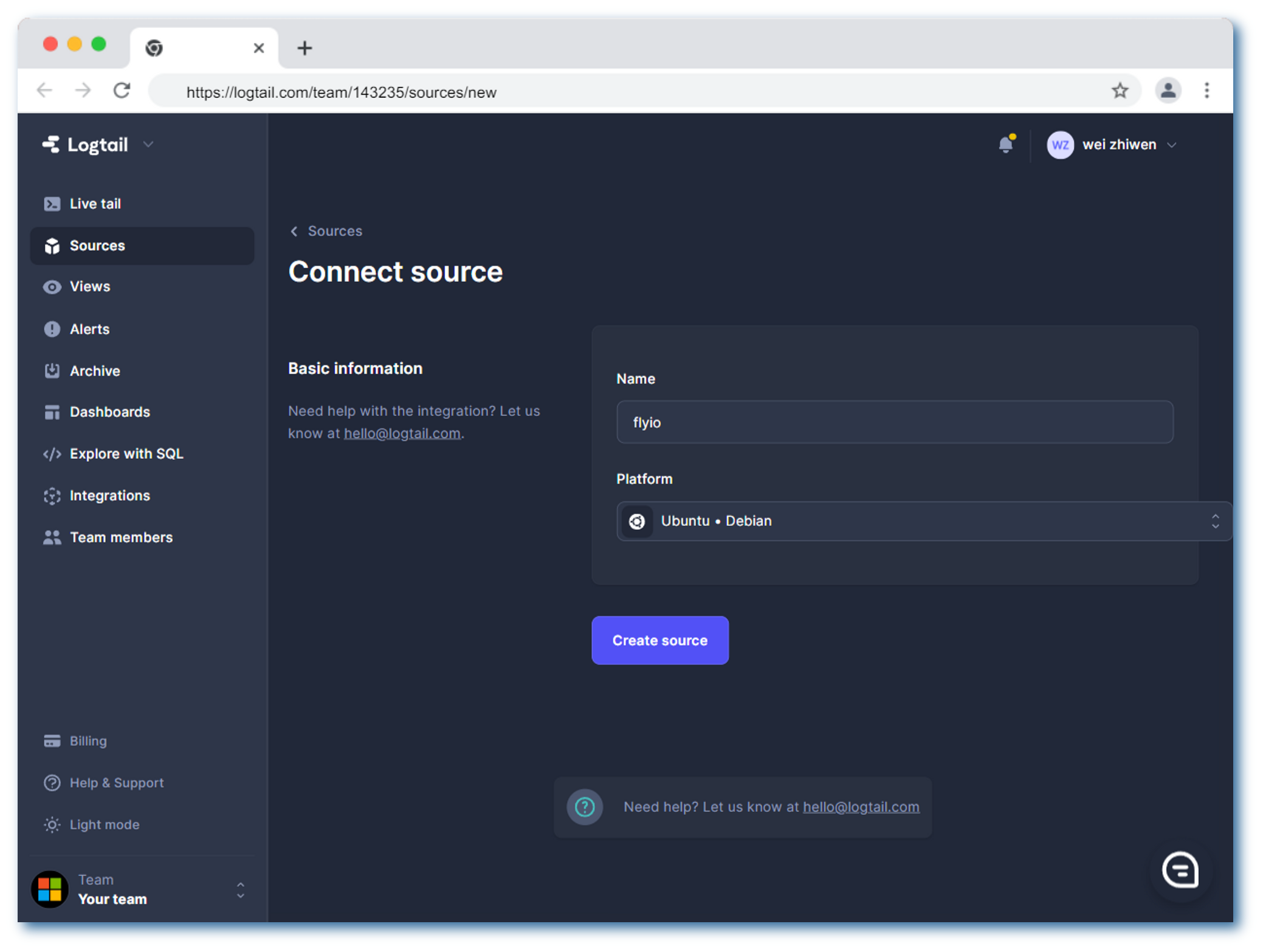Click the Light mode sun icon
This screenshot has height=952, width=1263.
[x=52, y=824]
